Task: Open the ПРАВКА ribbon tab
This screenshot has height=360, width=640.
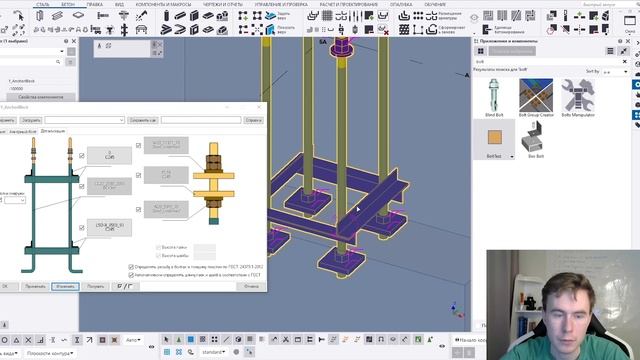Action: (x=95, y=4)
